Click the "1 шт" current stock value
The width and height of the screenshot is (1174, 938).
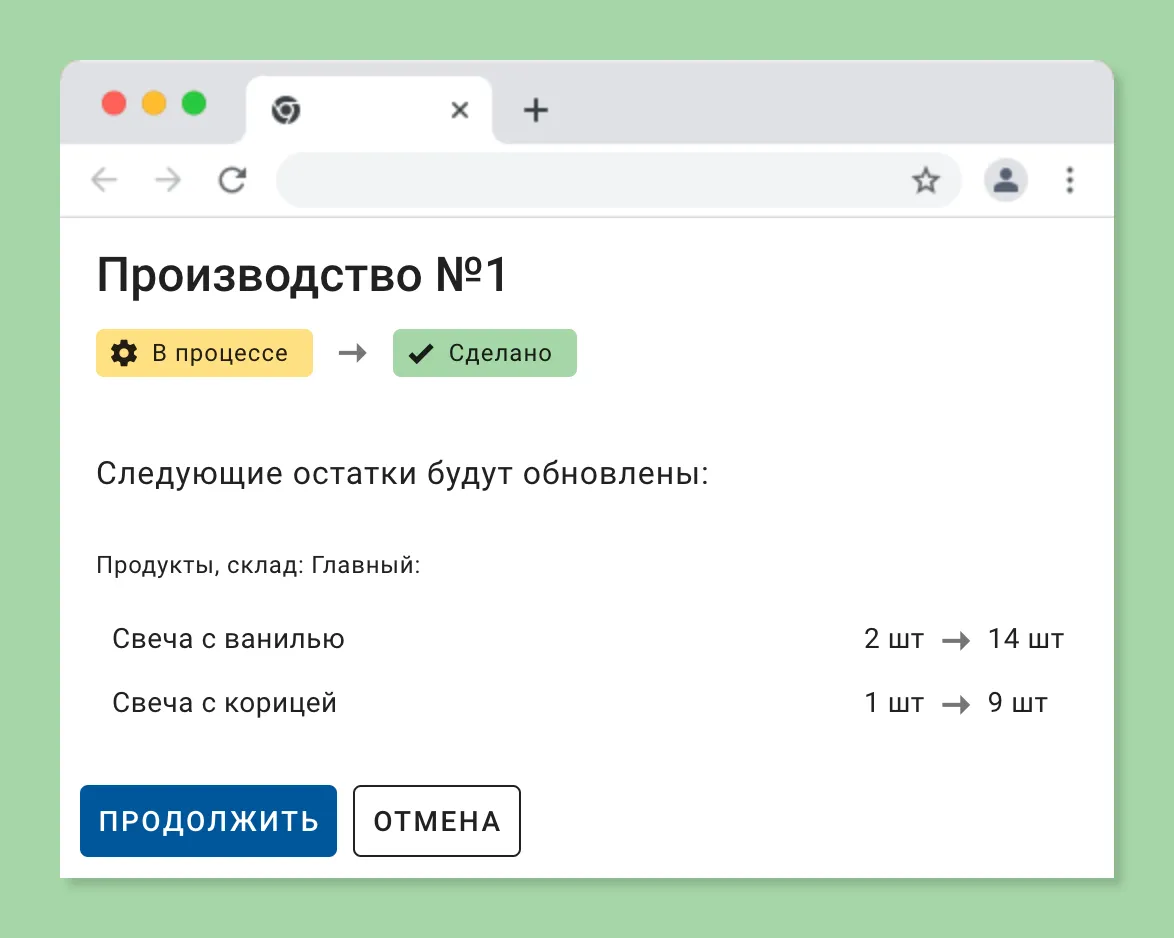coord(894,703)
